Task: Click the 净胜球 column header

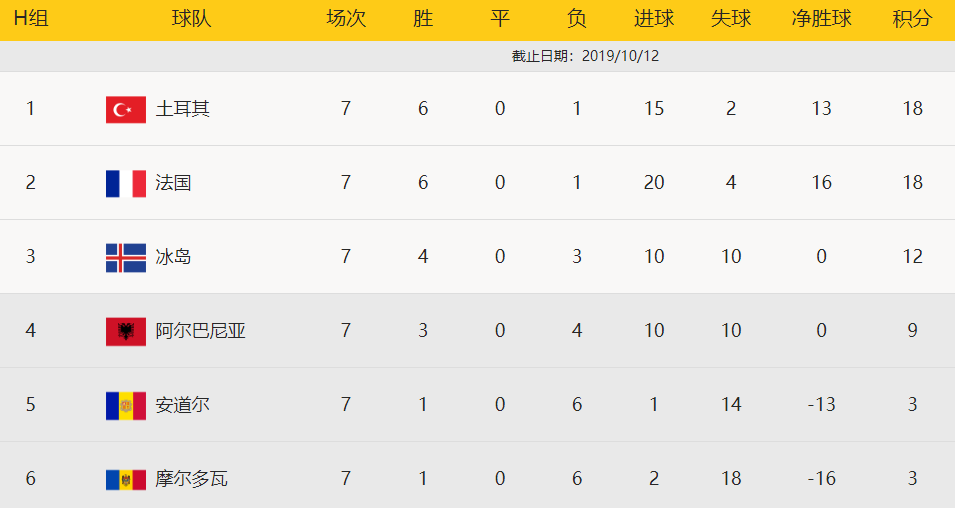Action: click(x=821, y=19)
